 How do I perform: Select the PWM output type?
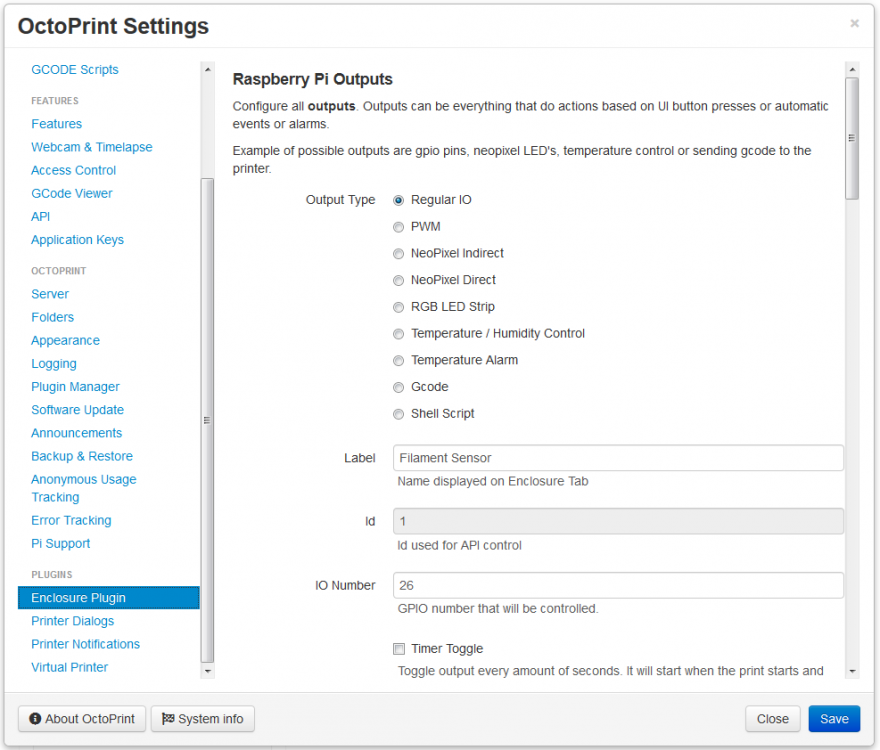[x=399, y=227]
